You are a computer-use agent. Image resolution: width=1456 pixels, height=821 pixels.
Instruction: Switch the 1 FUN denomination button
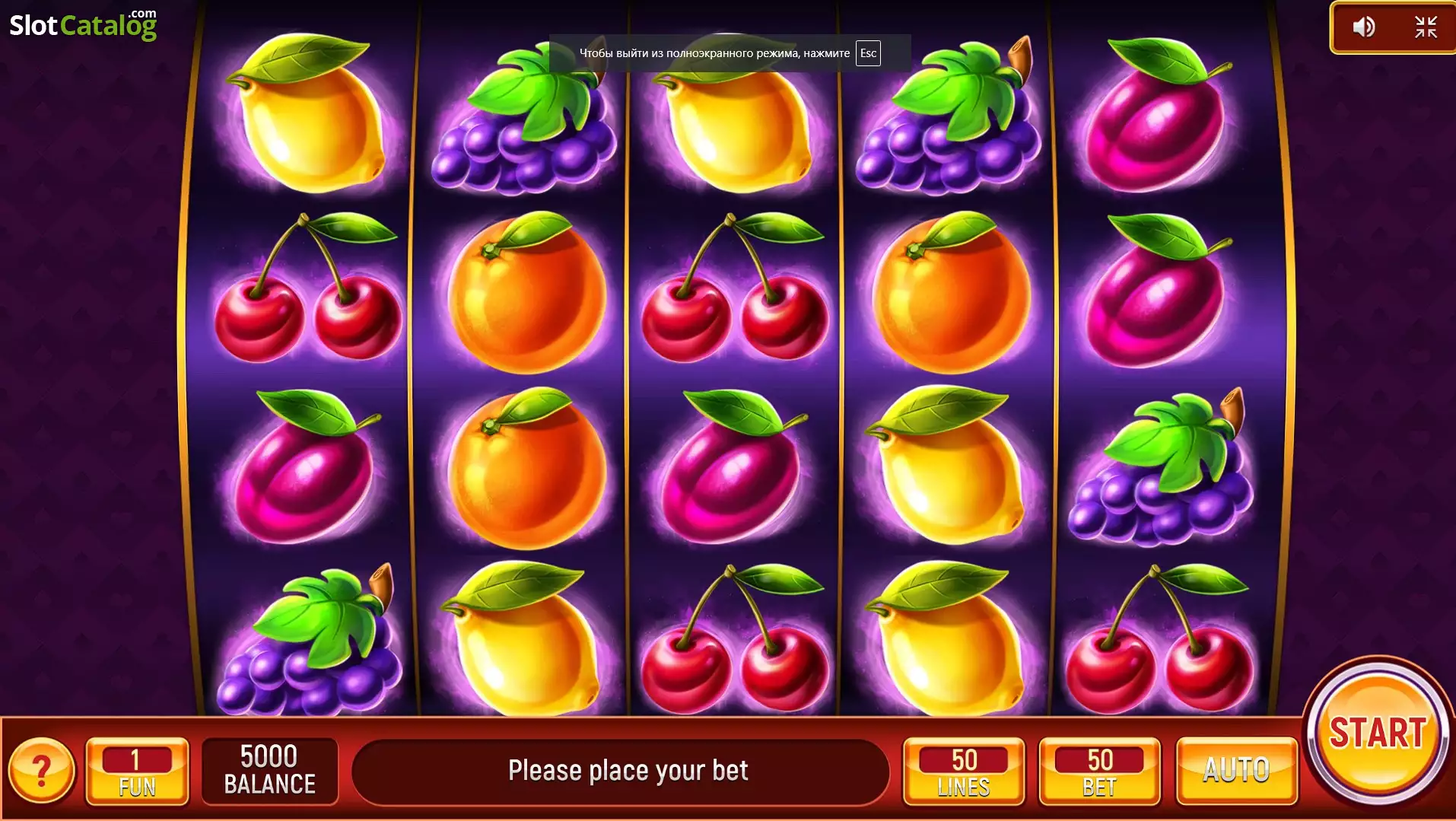pos(137,770)
